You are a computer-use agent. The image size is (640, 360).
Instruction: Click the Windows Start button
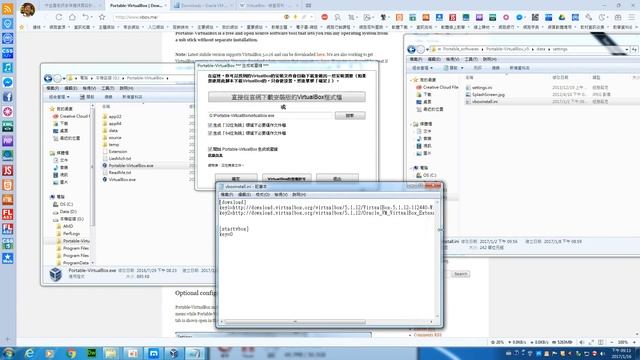[8, 353]
